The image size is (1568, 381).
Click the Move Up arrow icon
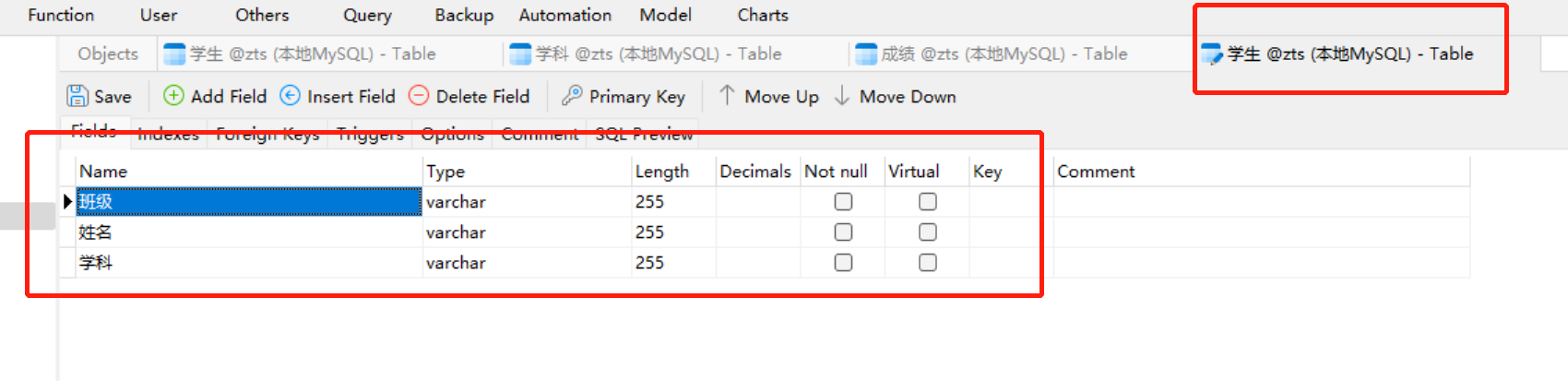pos(727,95)
